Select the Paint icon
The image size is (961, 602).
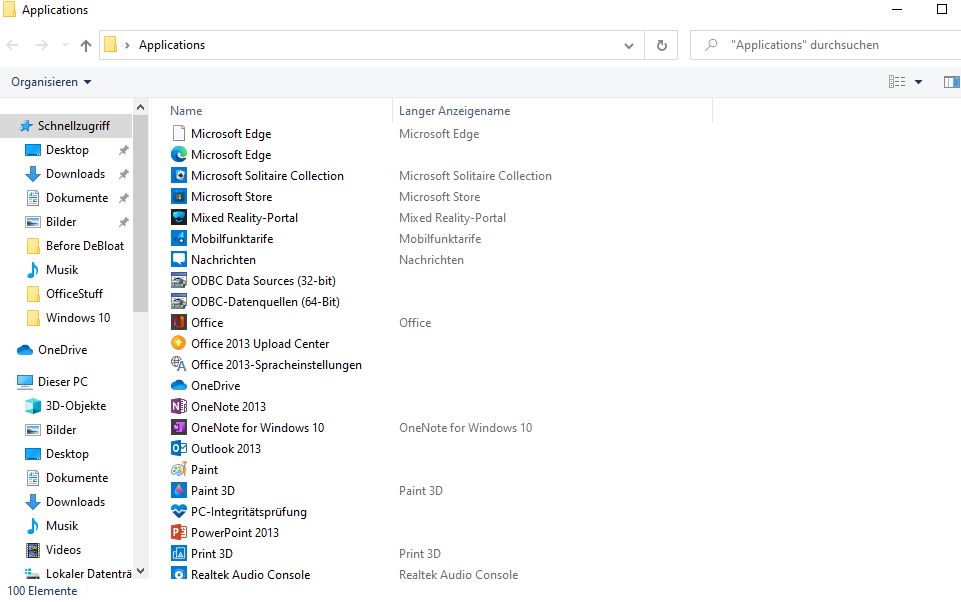(178, 470)
